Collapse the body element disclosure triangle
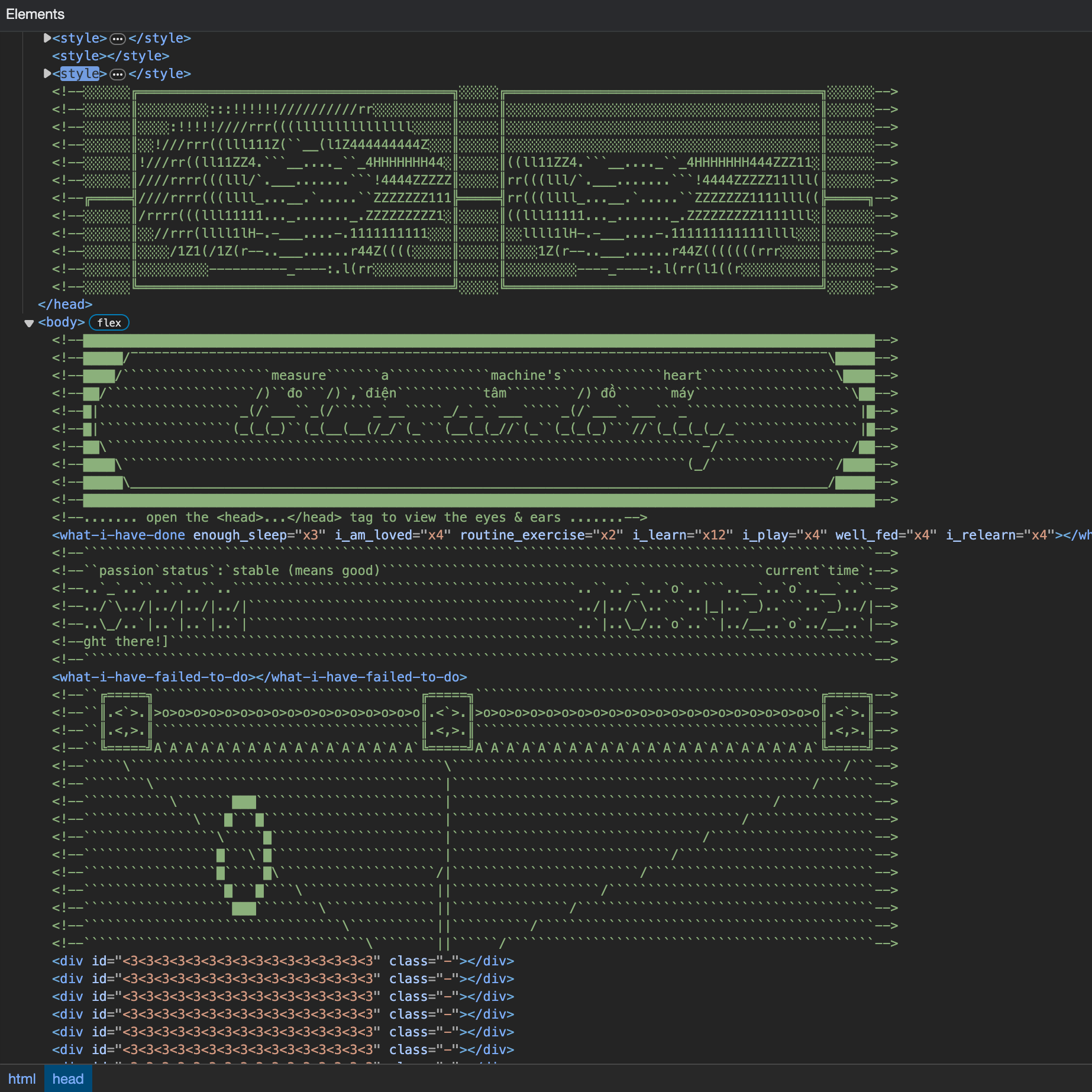This screenshot has height=1092, width=1092. pyautogui.click(x=28, y=323)
